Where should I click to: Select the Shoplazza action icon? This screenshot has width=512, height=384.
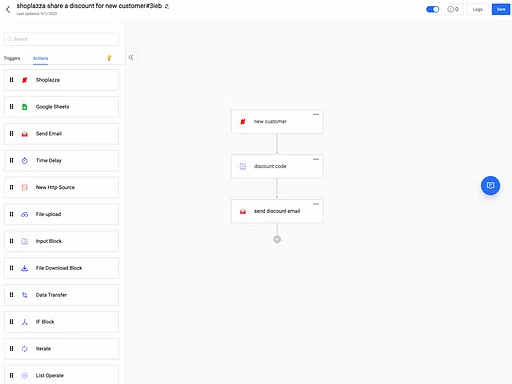pyautogui.click(x=24, y=80)
